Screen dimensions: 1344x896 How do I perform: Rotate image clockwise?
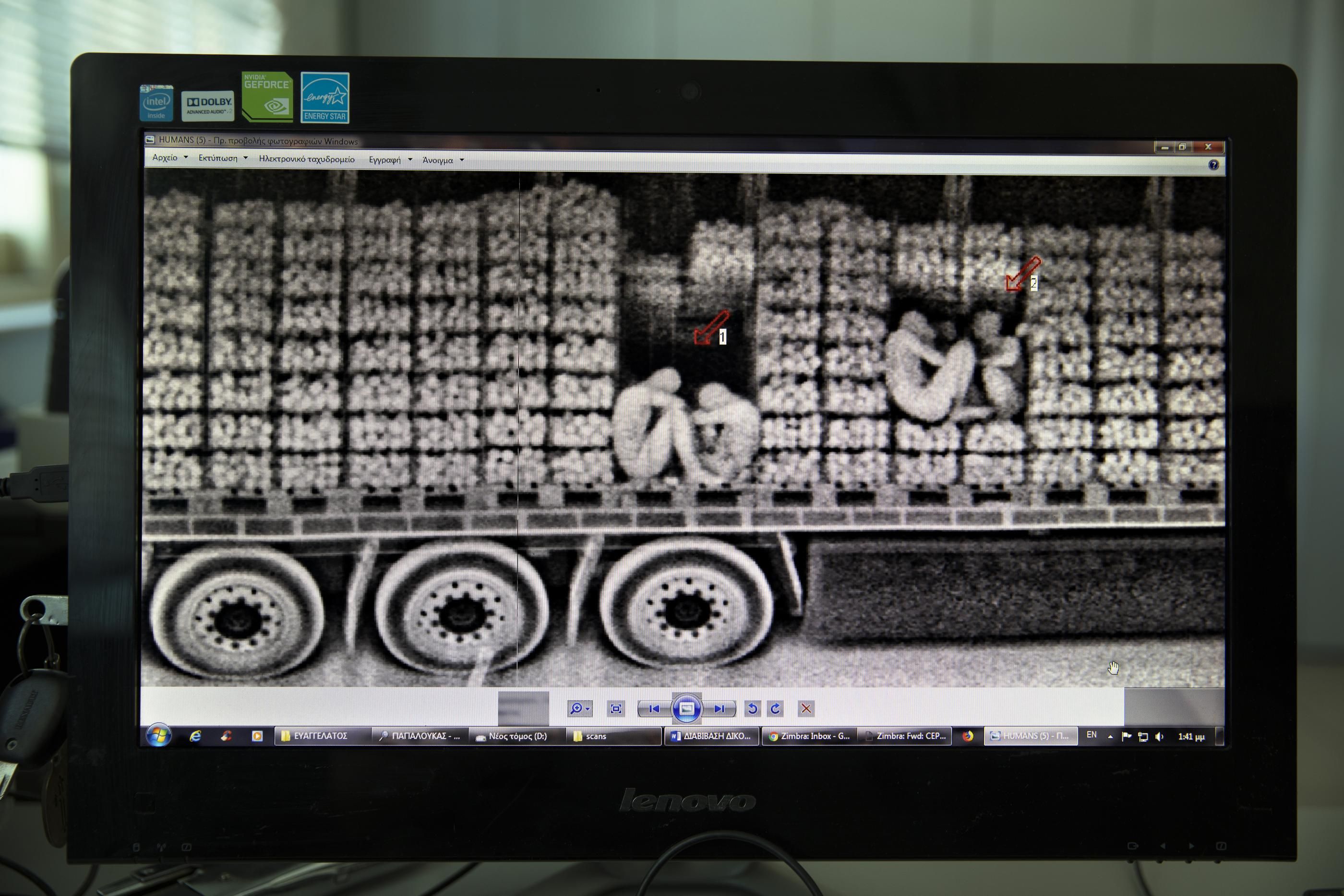tap(775, 708)
